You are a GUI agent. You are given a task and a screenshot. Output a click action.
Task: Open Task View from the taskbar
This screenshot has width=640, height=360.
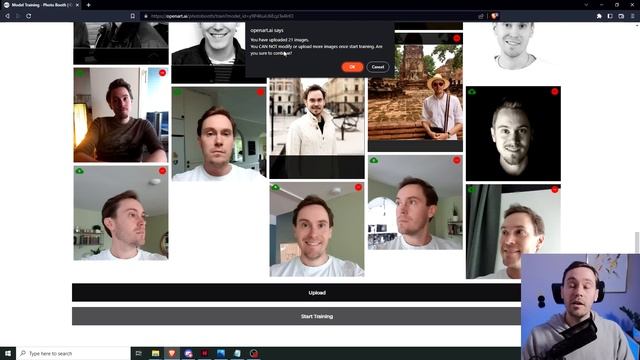point(139,353)
